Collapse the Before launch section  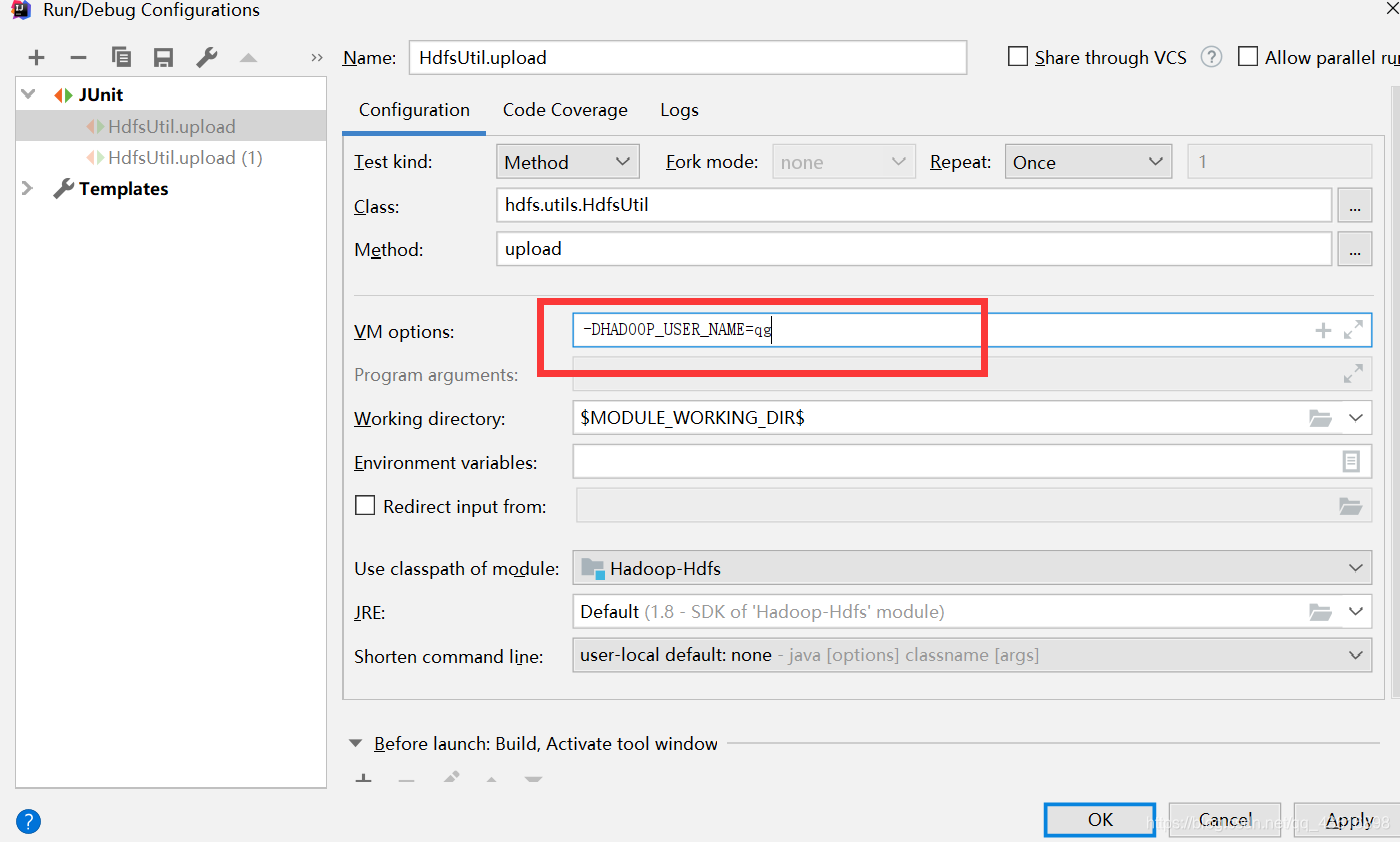355,743
